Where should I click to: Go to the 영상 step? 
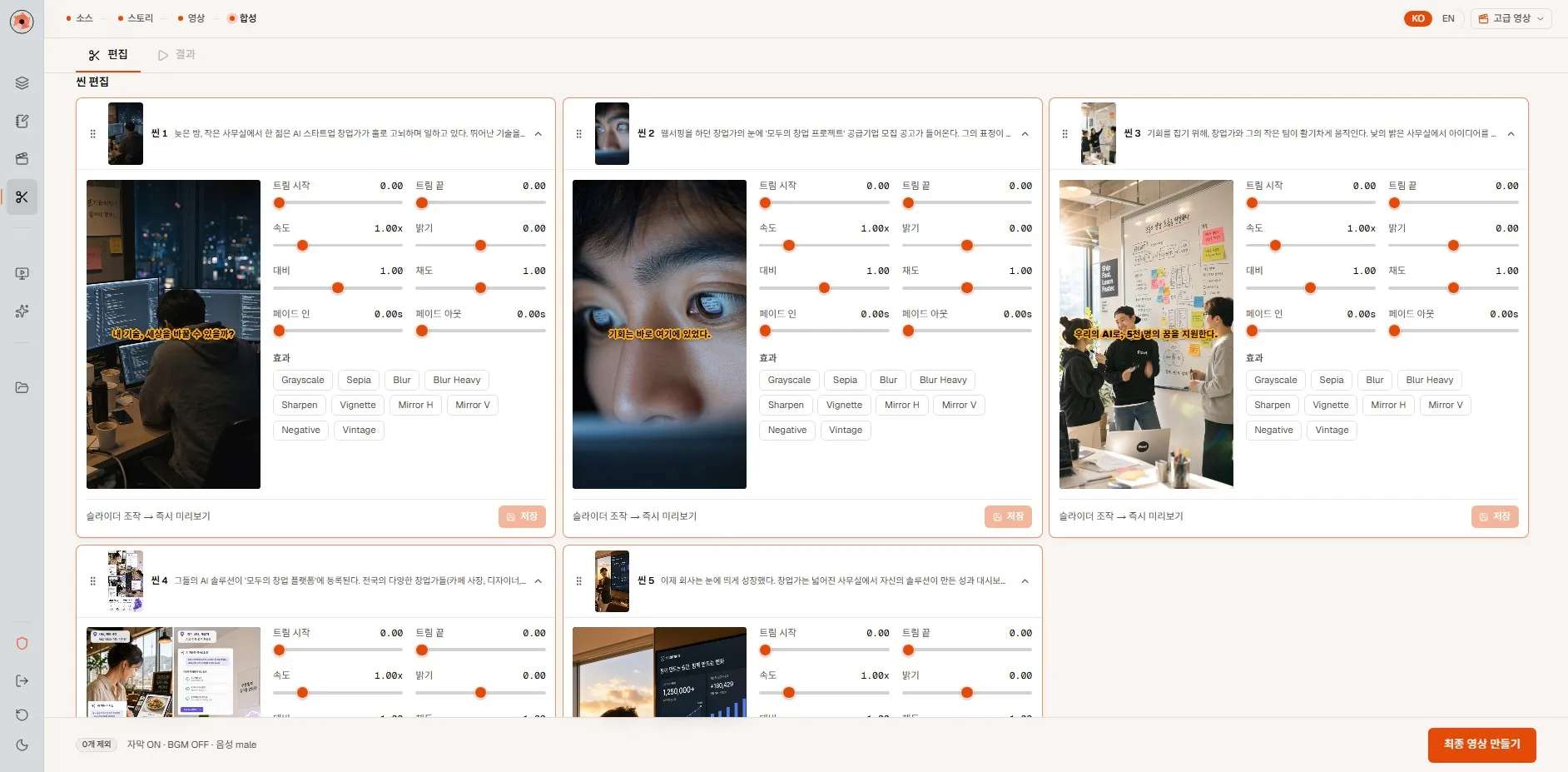(191, 18)
